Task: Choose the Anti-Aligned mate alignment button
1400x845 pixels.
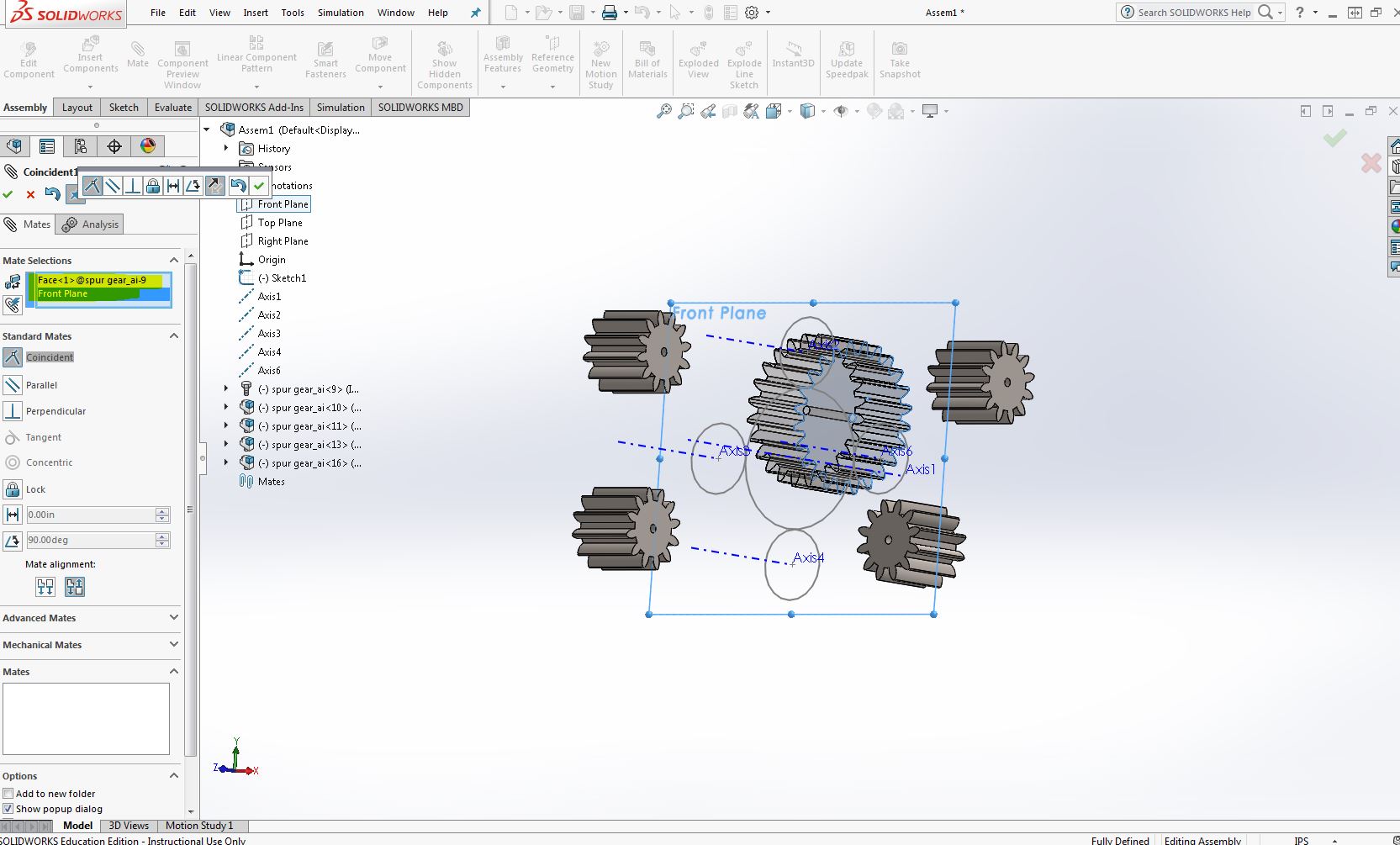Action: [x=75, y=587]
